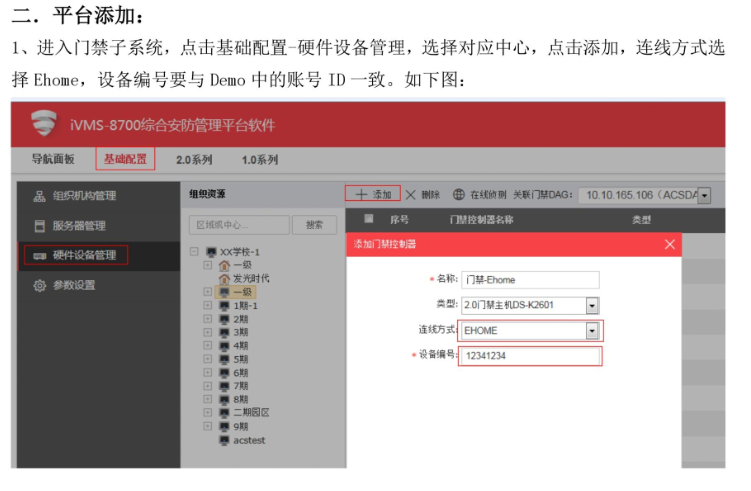Click the monitor icon next to 5期
The image size is (751, 491).
point(224,359)
